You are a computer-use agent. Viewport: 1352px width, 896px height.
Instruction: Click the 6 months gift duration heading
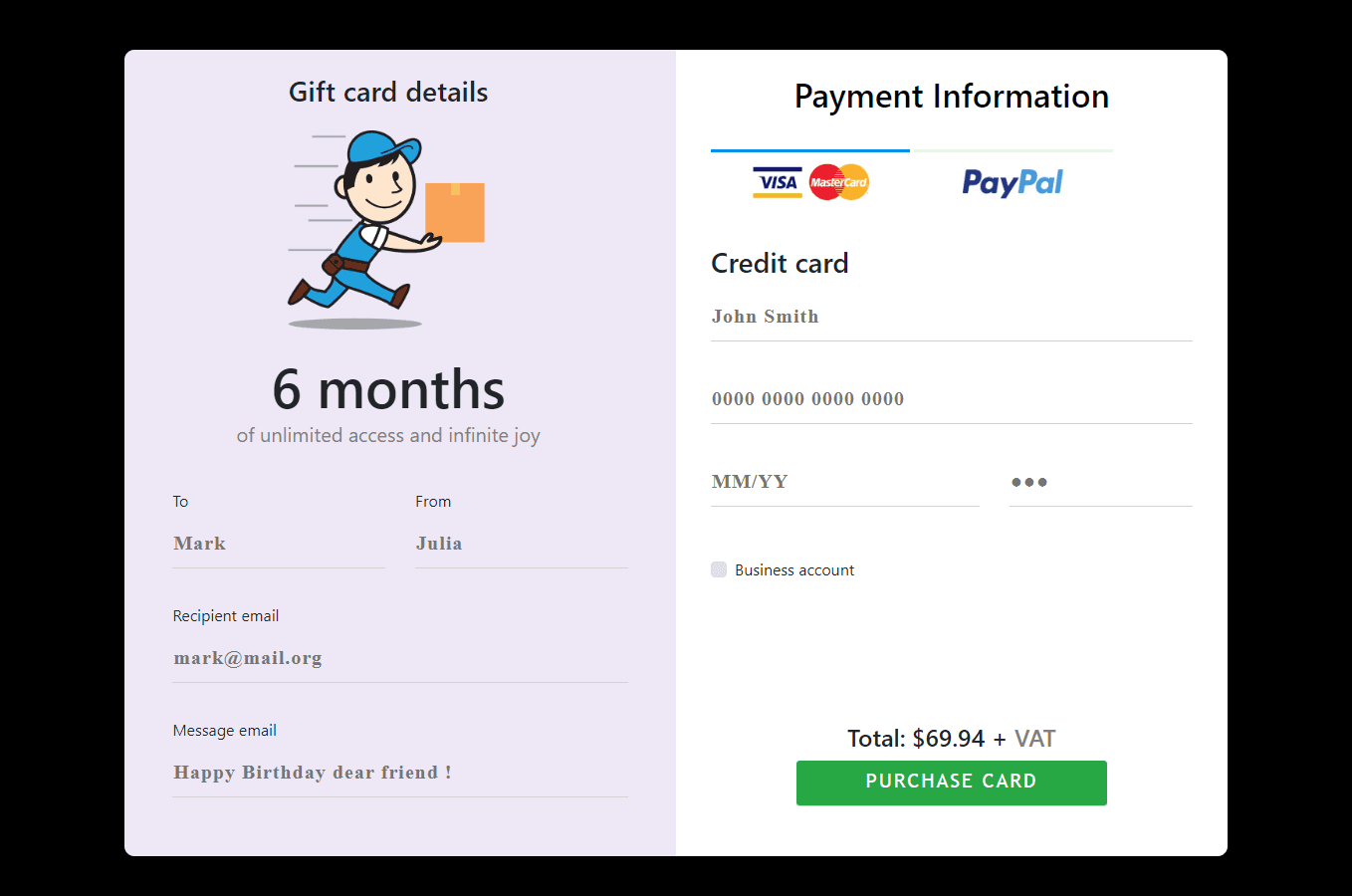(x=388, y=389)
